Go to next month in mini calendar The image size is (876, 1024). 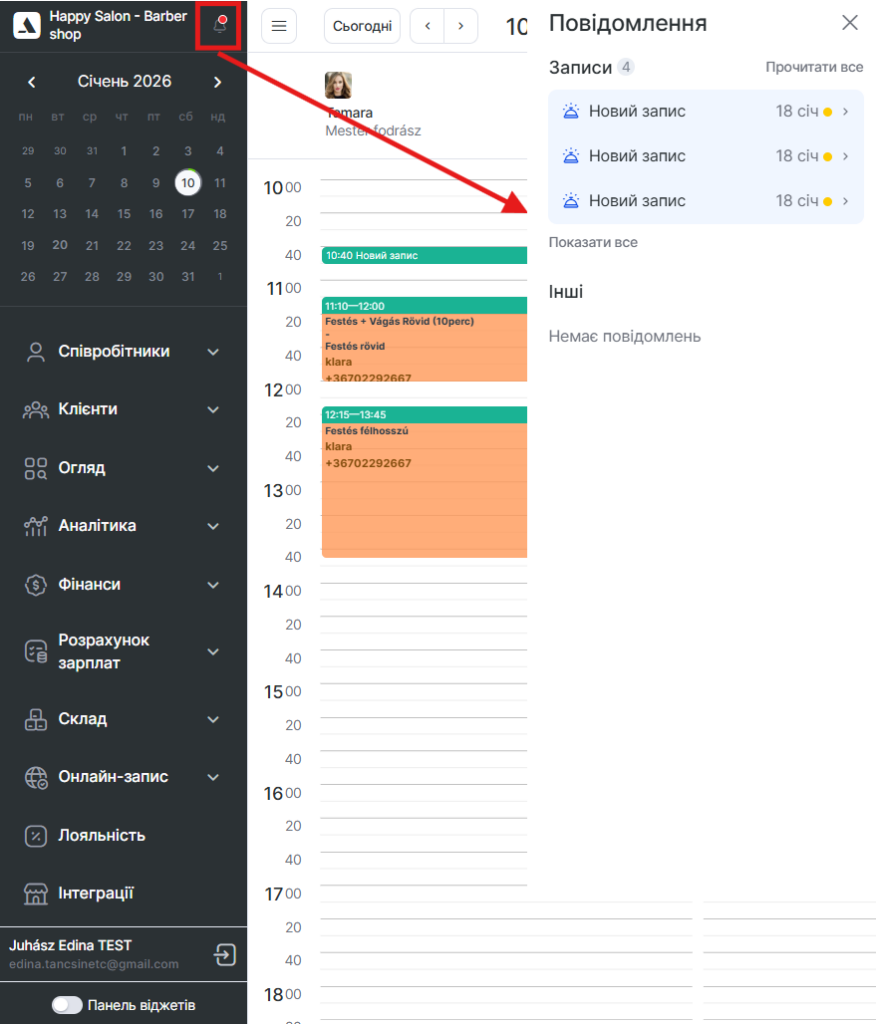pyautogui.click(x=217, y=82)
